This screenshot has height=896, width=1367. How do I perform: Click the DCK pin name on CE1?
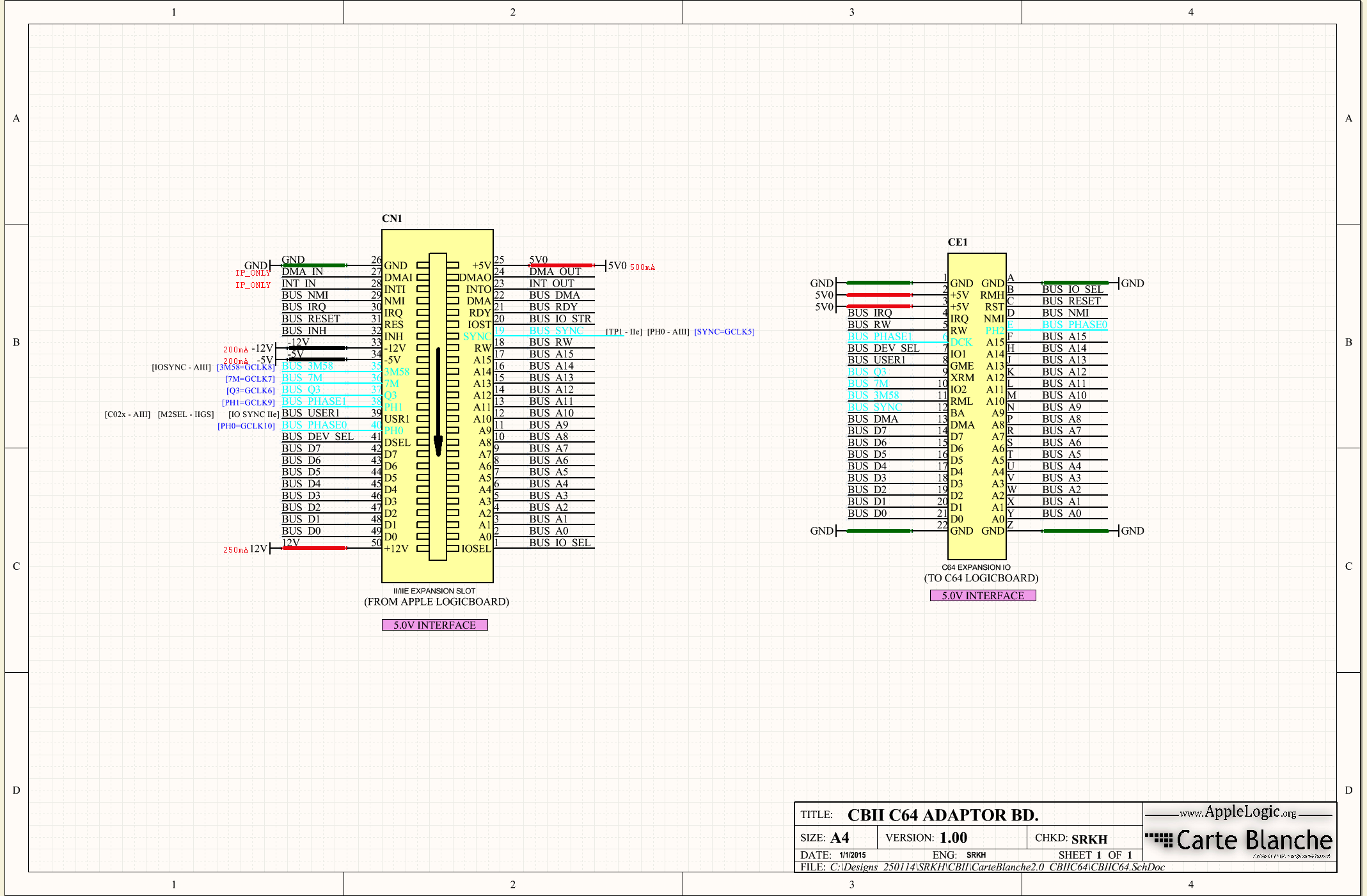coord(961,342)
